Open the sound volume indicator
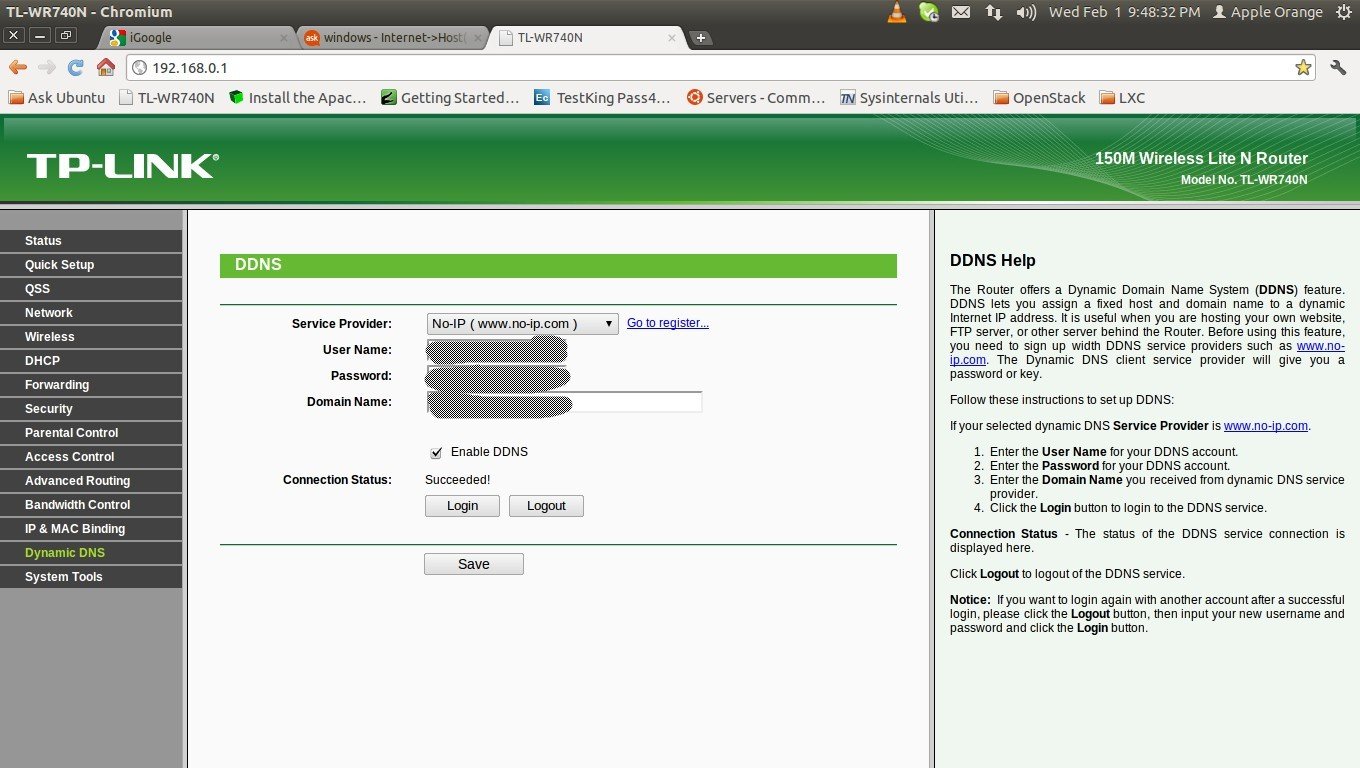 click(x=1026, y=12)
